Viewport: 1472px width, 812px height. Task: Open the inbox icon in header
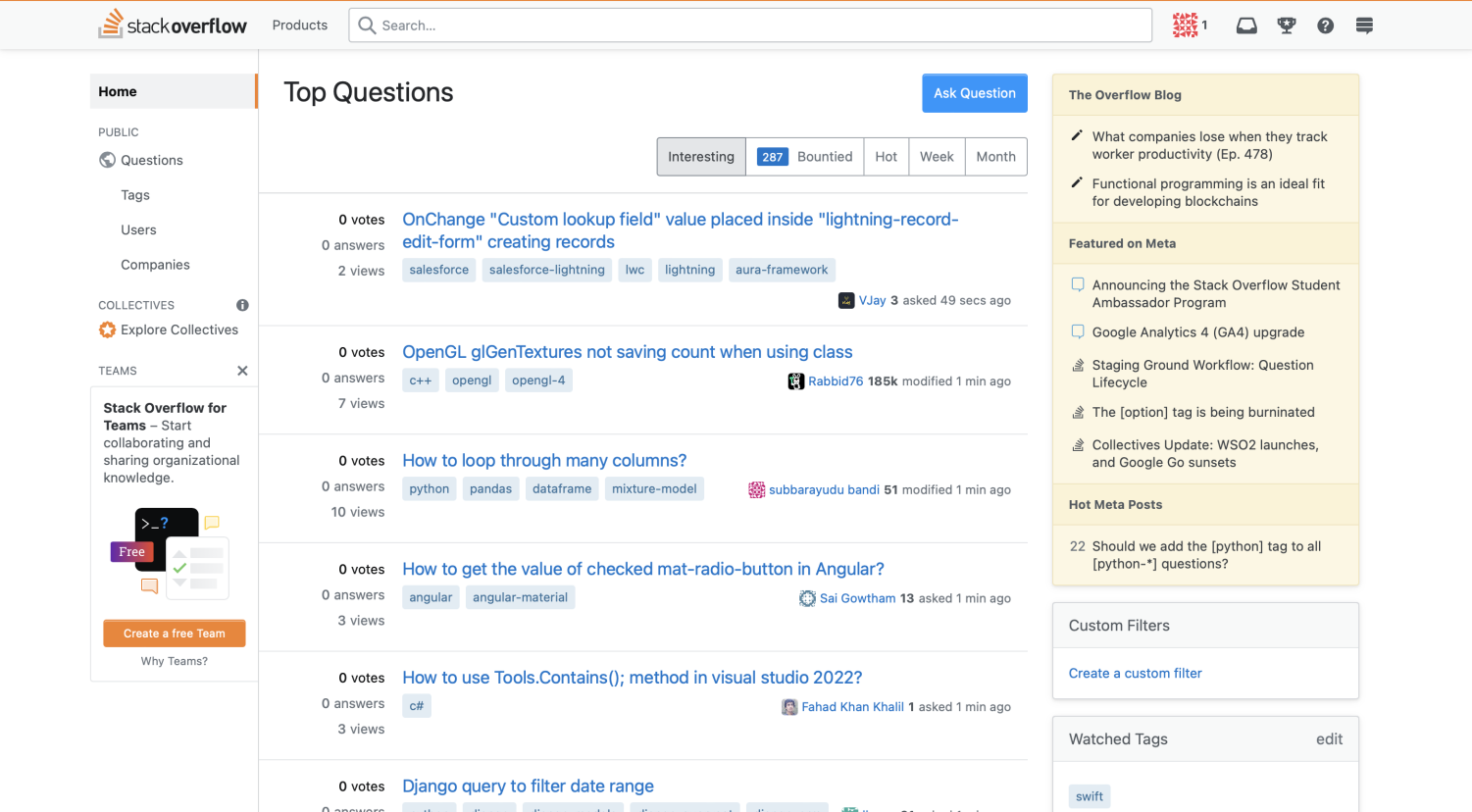coord(1246,25)
